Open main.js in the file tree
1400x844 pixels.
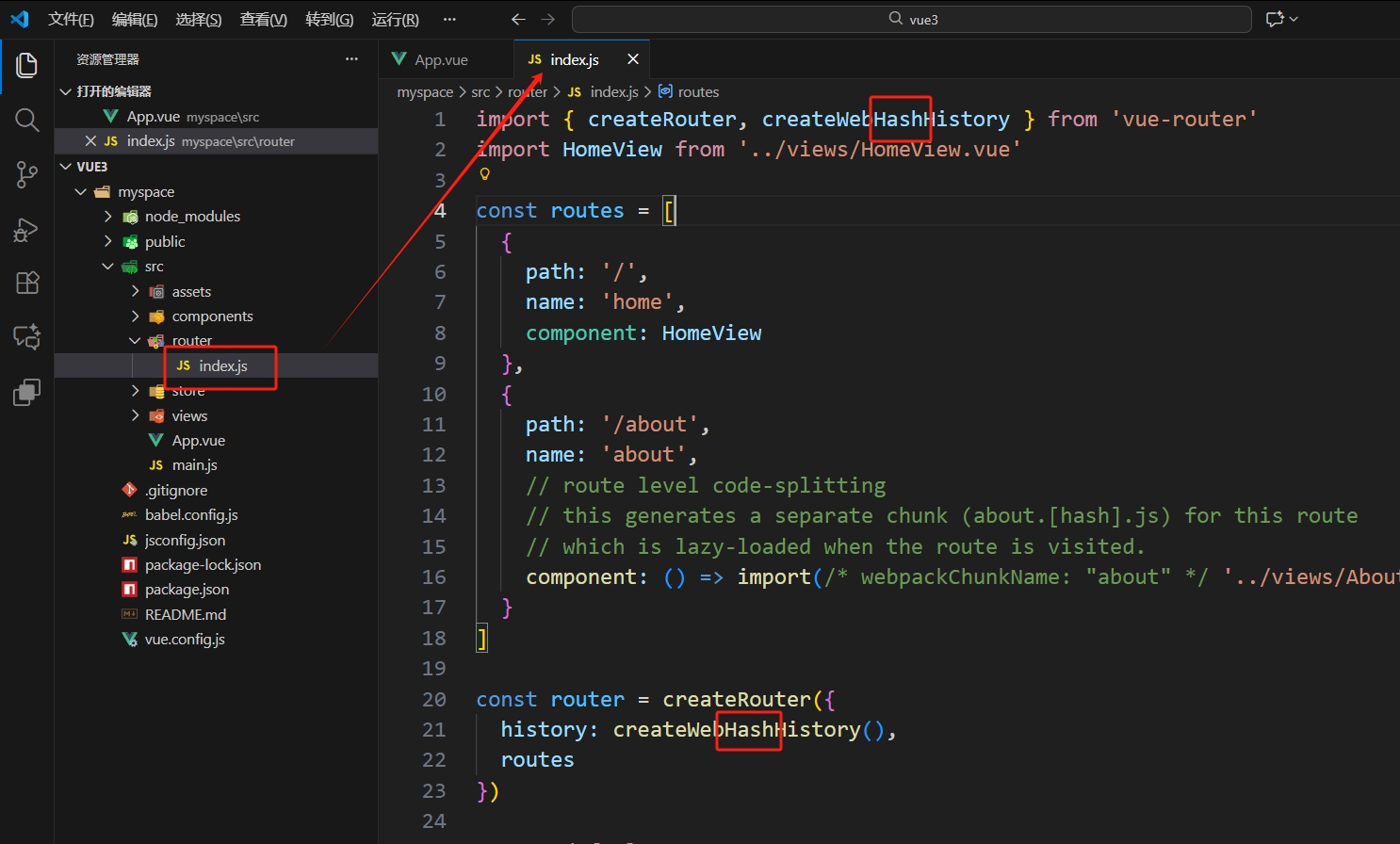point(194,465)
